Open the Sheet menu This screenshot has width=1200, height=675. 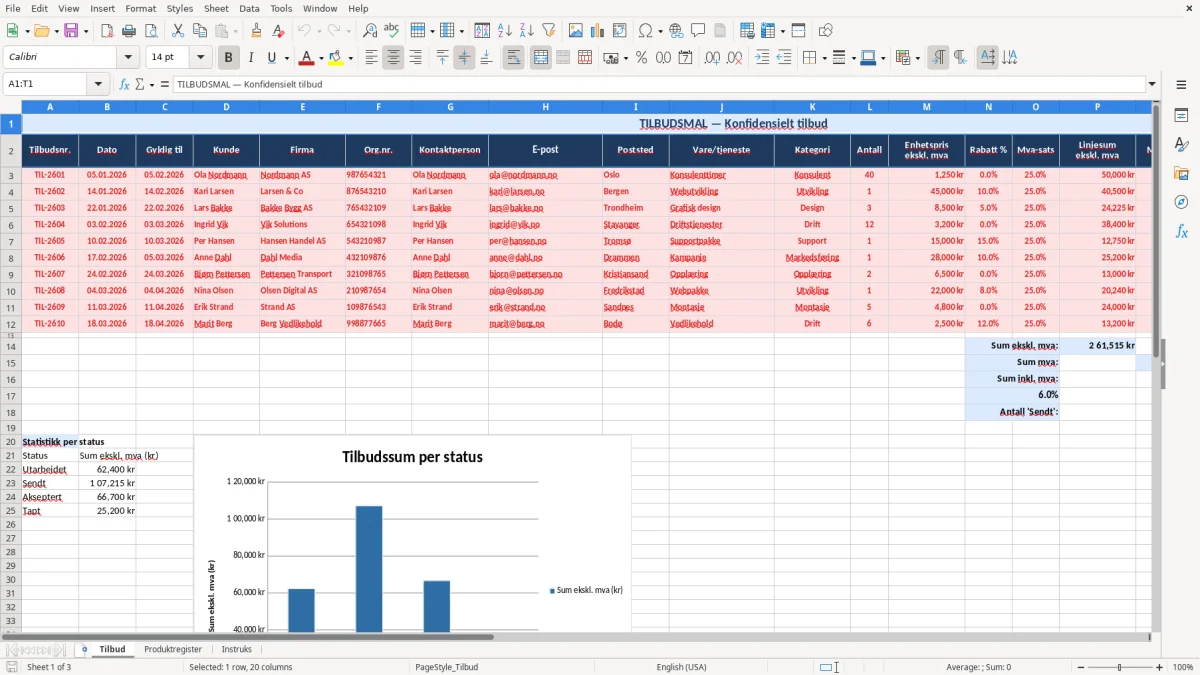tap(216, 8)
